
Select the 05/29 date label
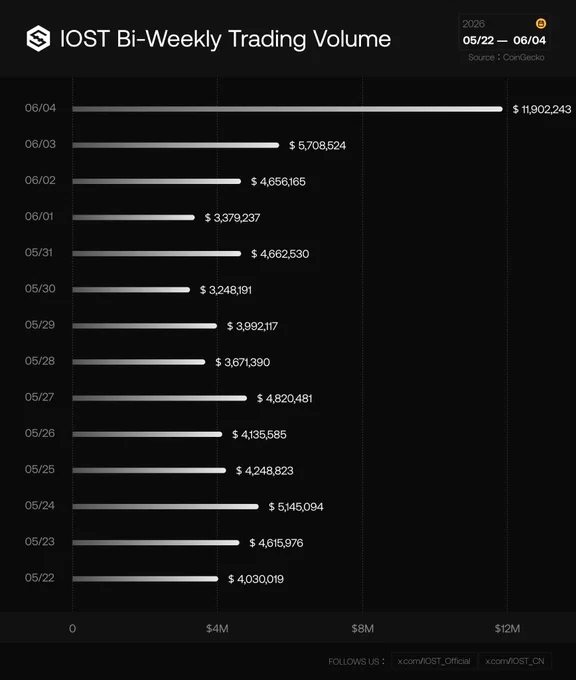[x=40, y=324]
